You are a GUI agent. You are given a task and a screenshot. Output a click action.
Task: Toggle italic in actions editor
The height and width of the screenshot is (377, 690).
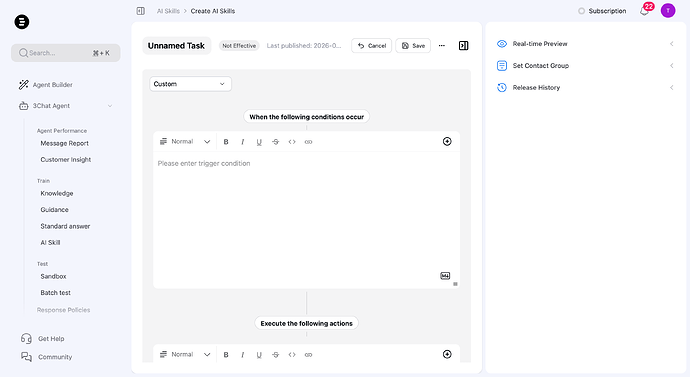[242, 355]
